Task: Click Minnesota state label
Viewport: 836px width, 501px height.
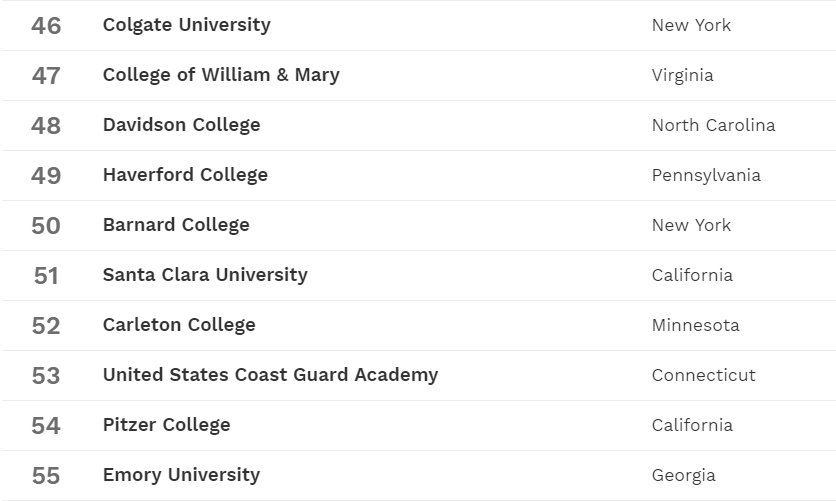Action: pyautogui.click(x=695, y=325)
